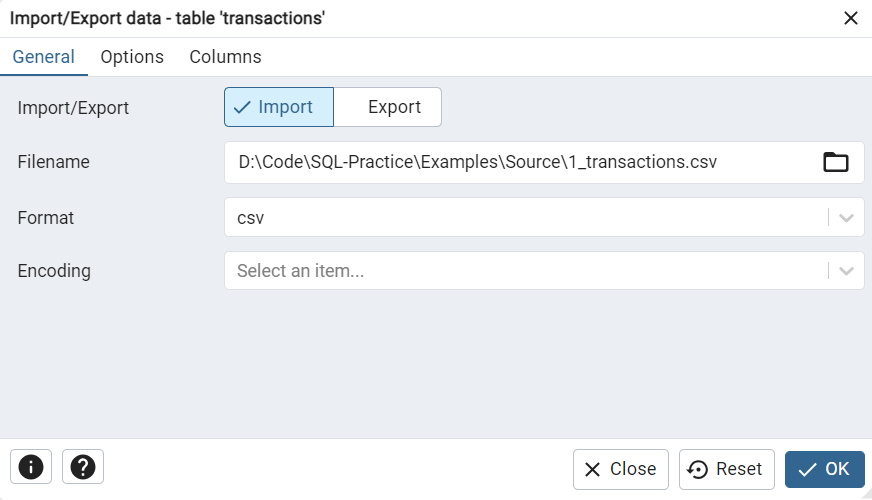This screenshot has height=500, width=872.
Task: Click the Reset button
Action: point(726,469)
